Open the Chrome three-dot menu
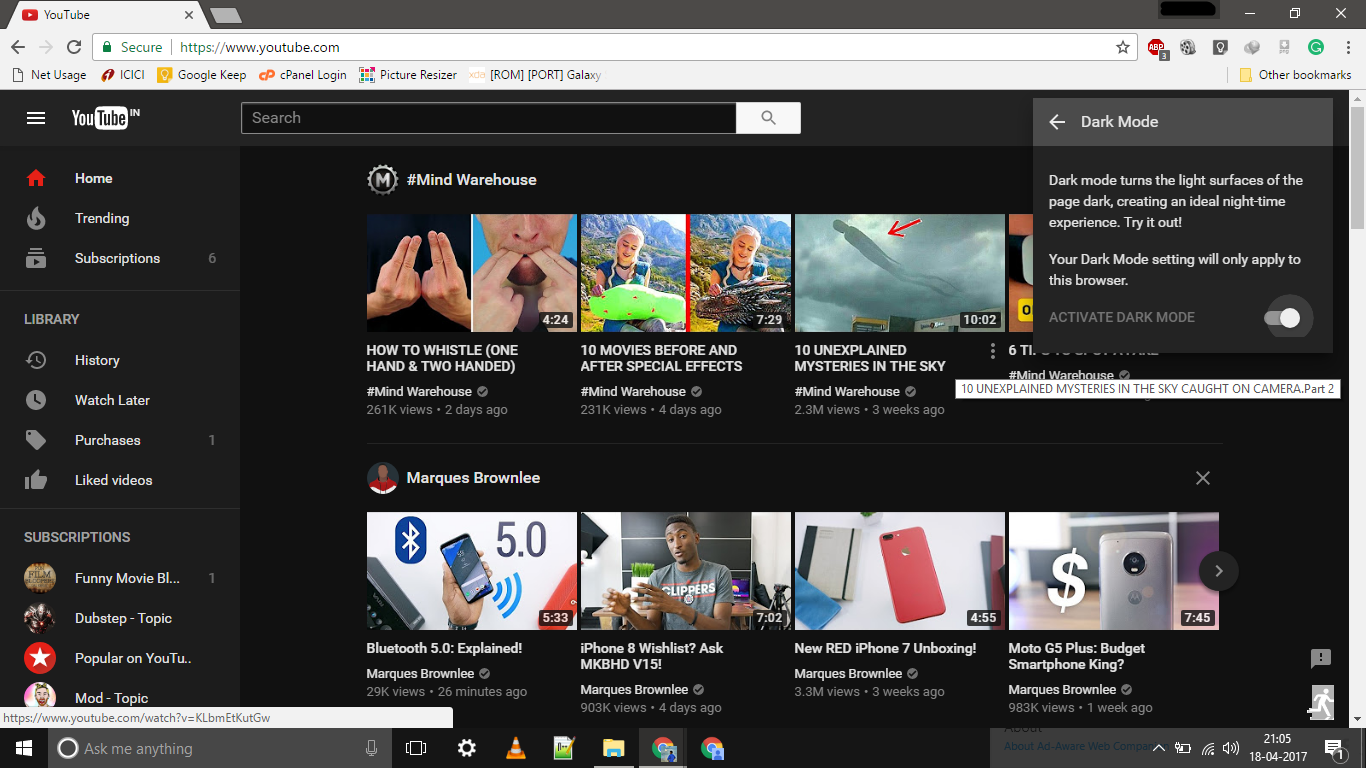 (x=1347, y=47)
